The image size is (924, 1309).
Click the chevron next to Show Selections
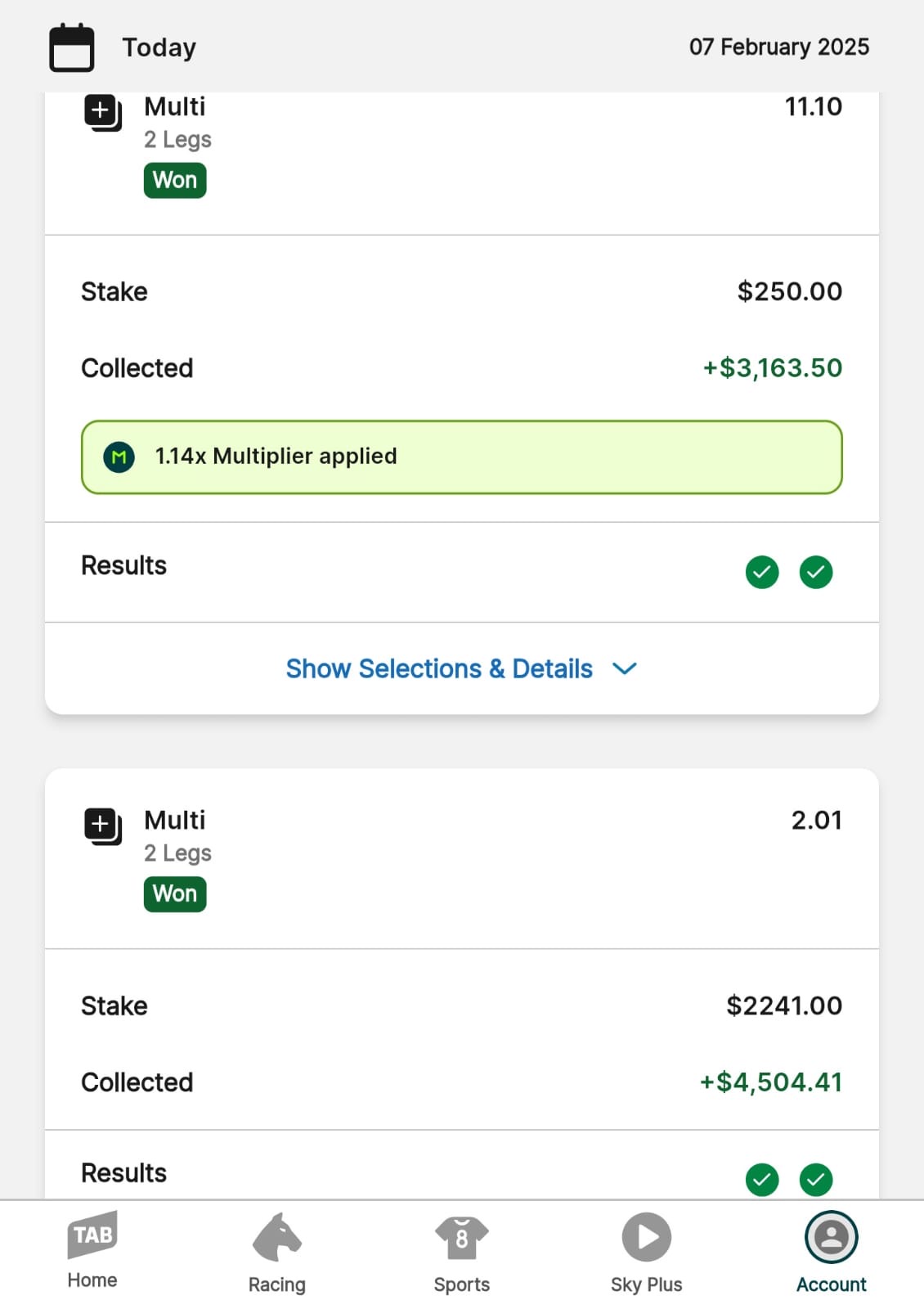pos(625,668)
